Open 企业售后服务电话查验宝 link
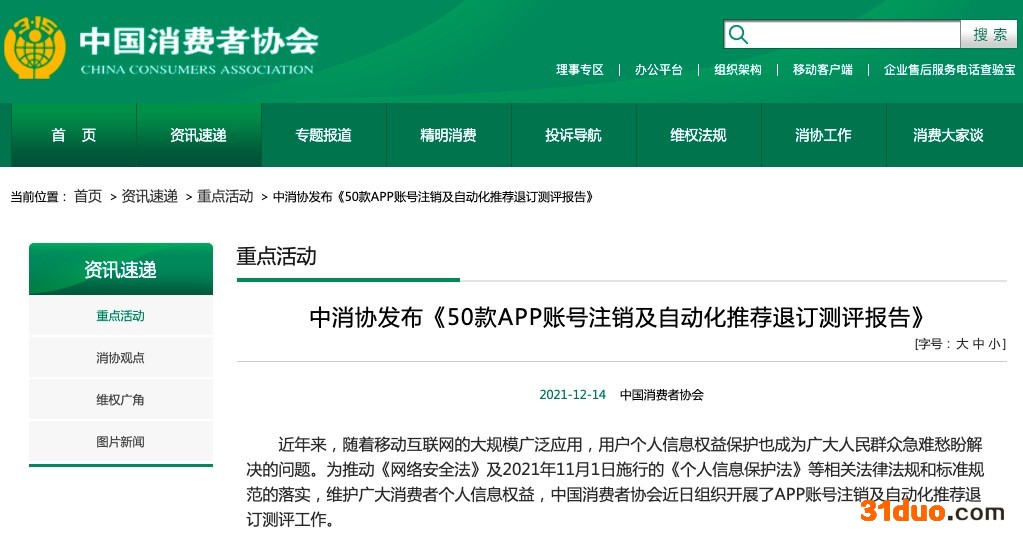This screenshot has height=533, width=1023. 949,70
